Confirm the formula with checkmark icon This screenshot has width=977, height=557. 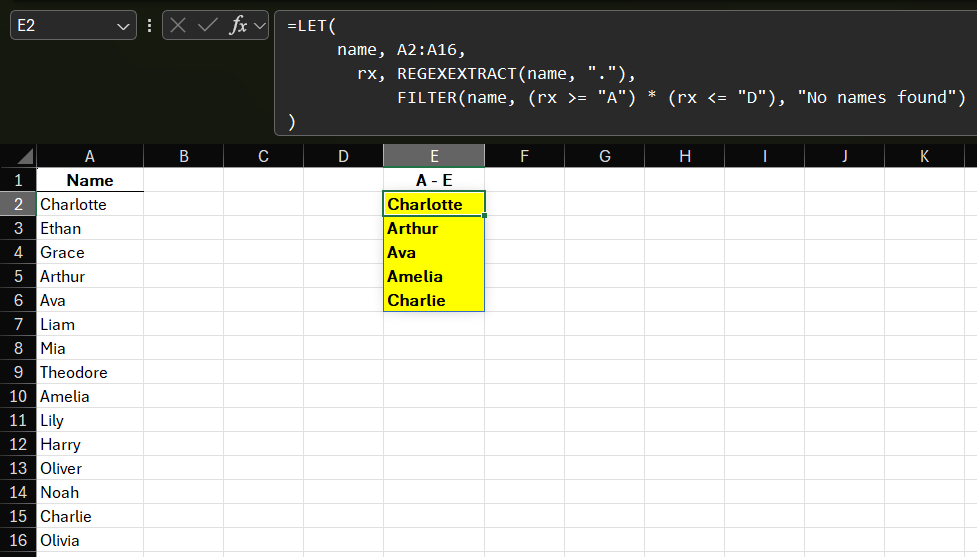point(207,26)
